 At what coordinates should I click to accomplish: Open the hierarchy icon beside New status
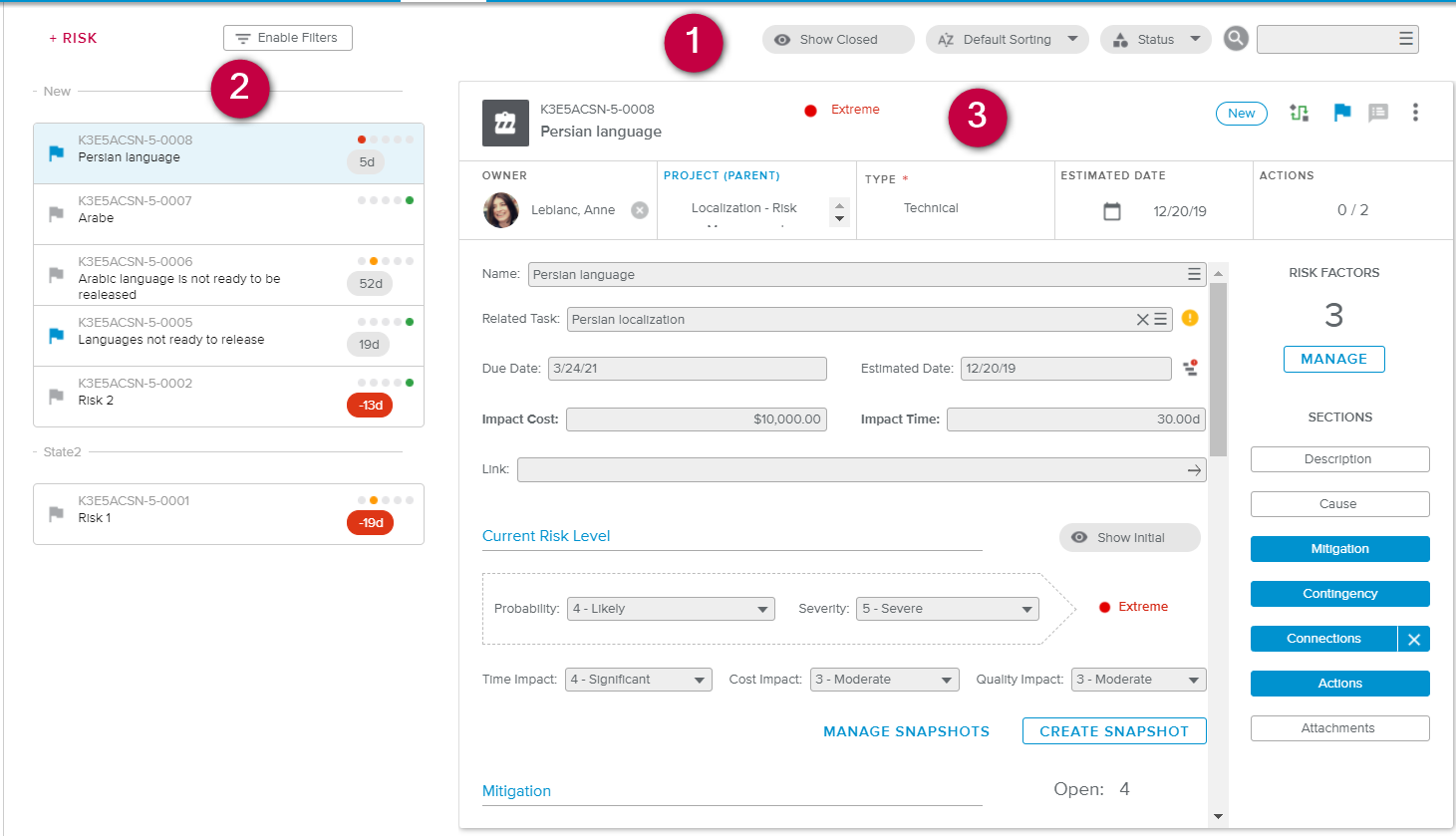coord(1299,113)
